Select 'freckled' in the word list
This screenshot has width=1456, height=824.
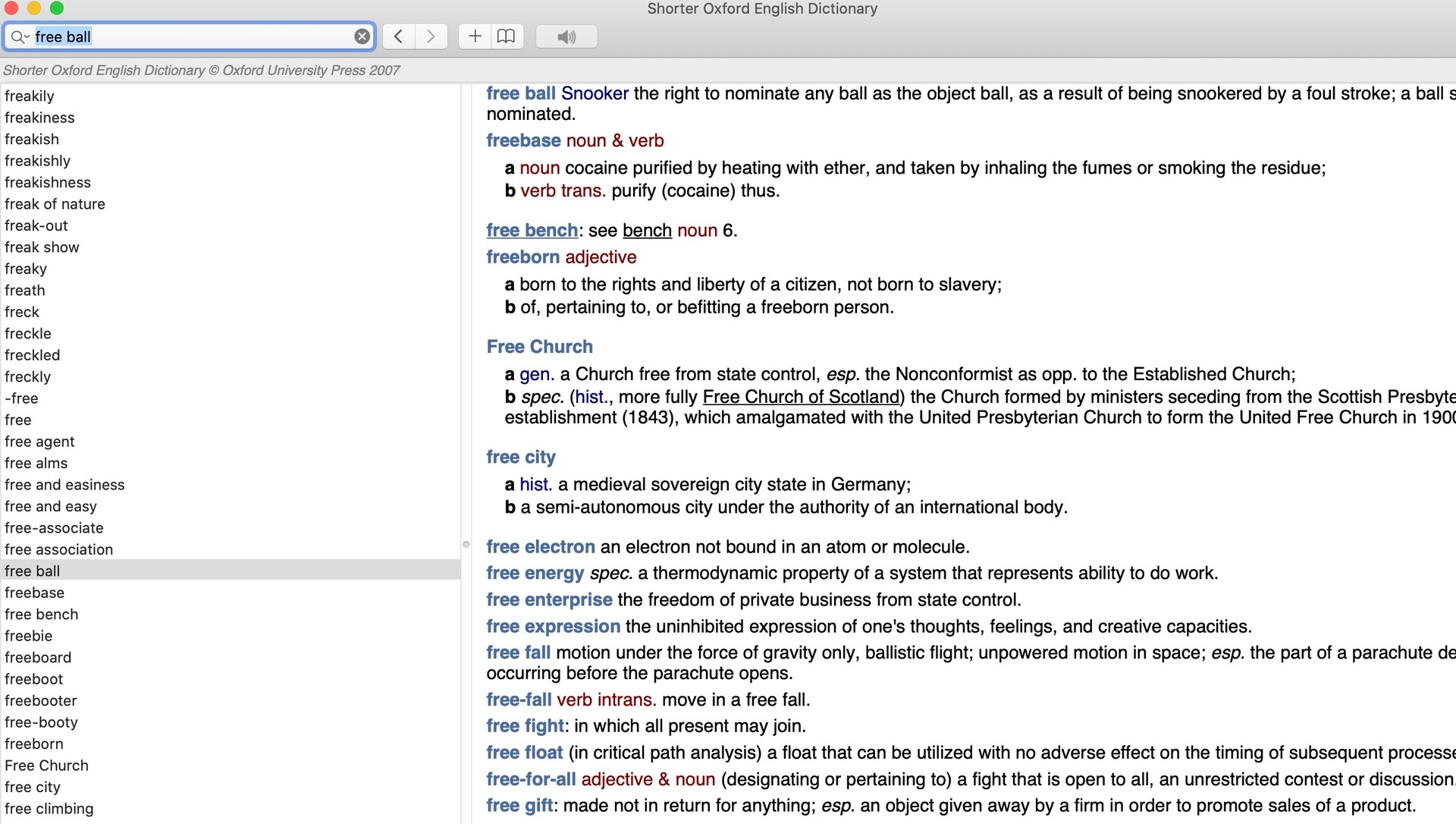(x=231, y=355)
